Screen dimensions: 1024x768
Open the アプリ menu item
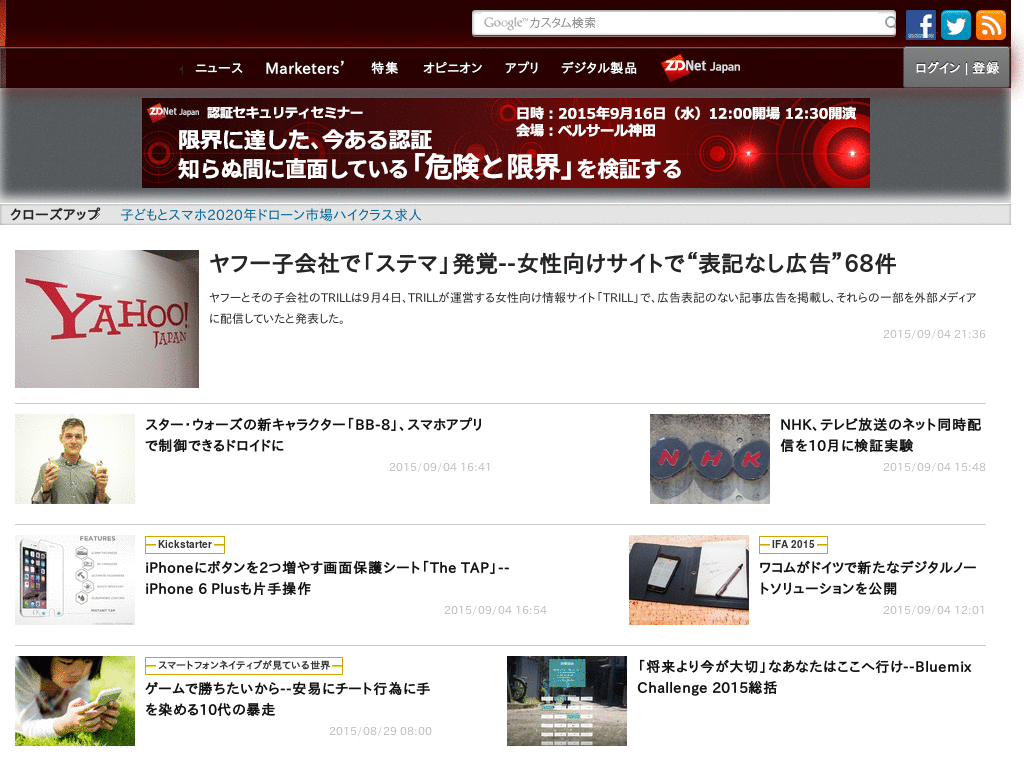[x=522, y=68]
